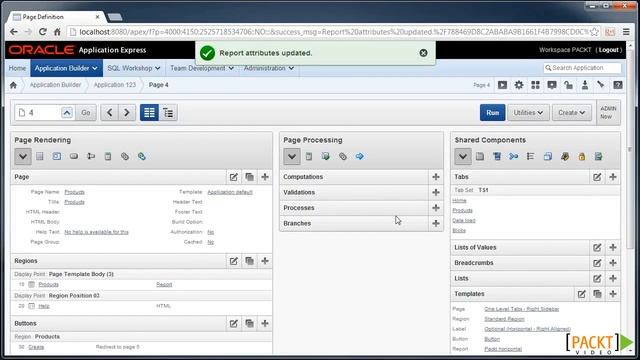Open Application default template link
Viewport: 640px width, 360px height.
pyautogui.click(x=230, y=192)
